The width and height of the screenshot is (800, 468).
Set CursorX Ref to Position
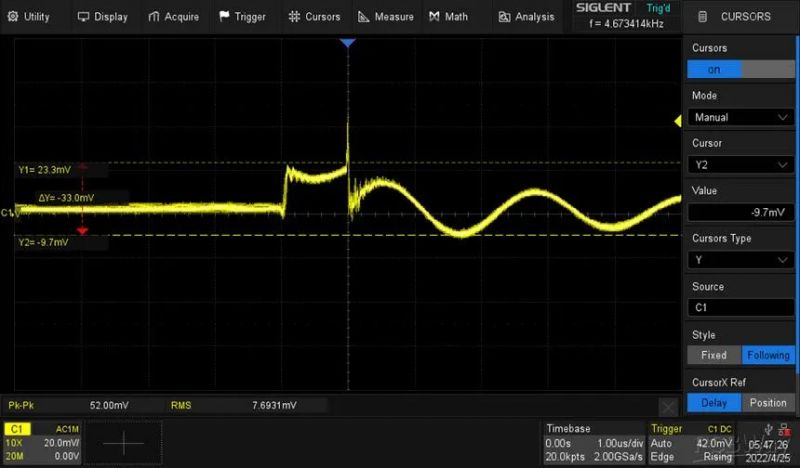(x=768, y=403)
